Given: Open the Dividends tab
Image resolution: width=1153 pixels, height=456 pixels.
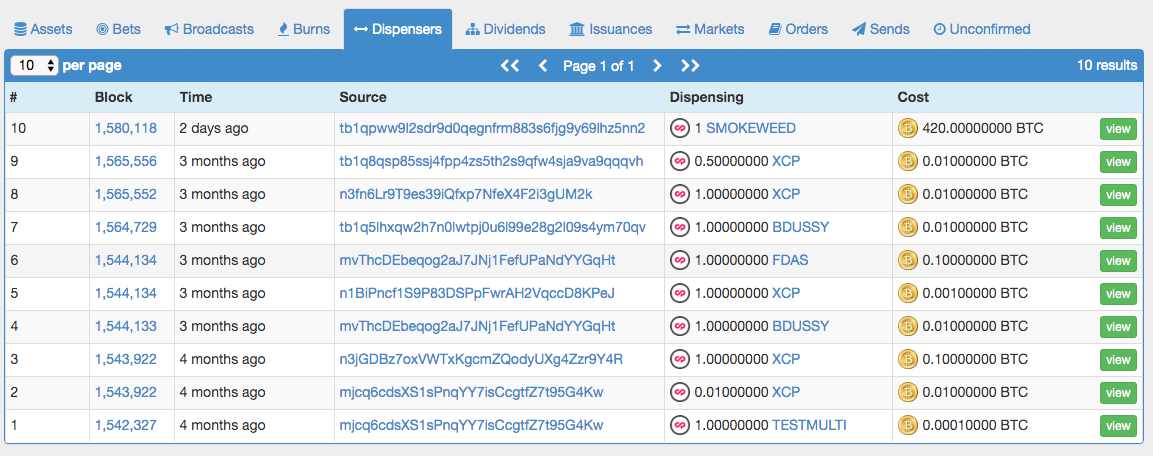Looking at the screenshot, I should (x=506, y=29).
